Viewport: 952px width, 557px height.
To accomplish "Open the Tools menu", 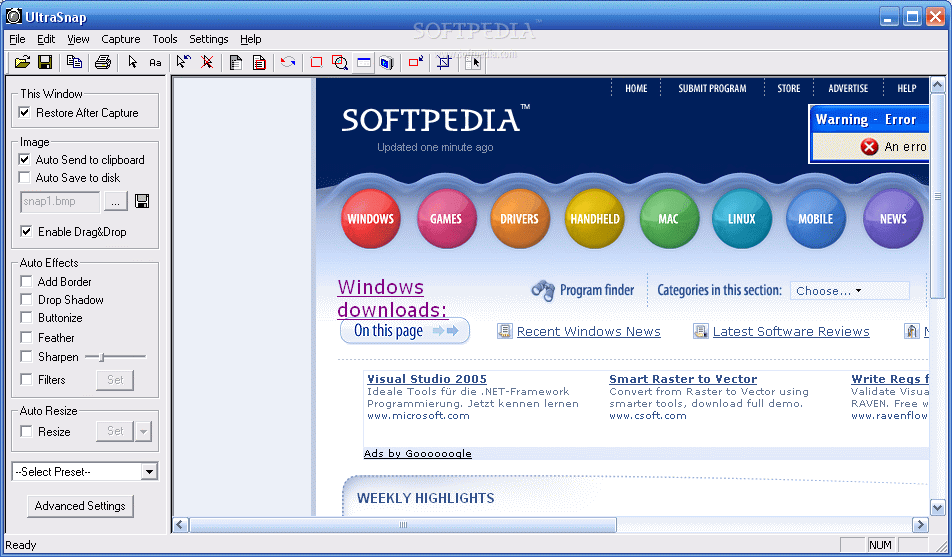I will 165,39.
